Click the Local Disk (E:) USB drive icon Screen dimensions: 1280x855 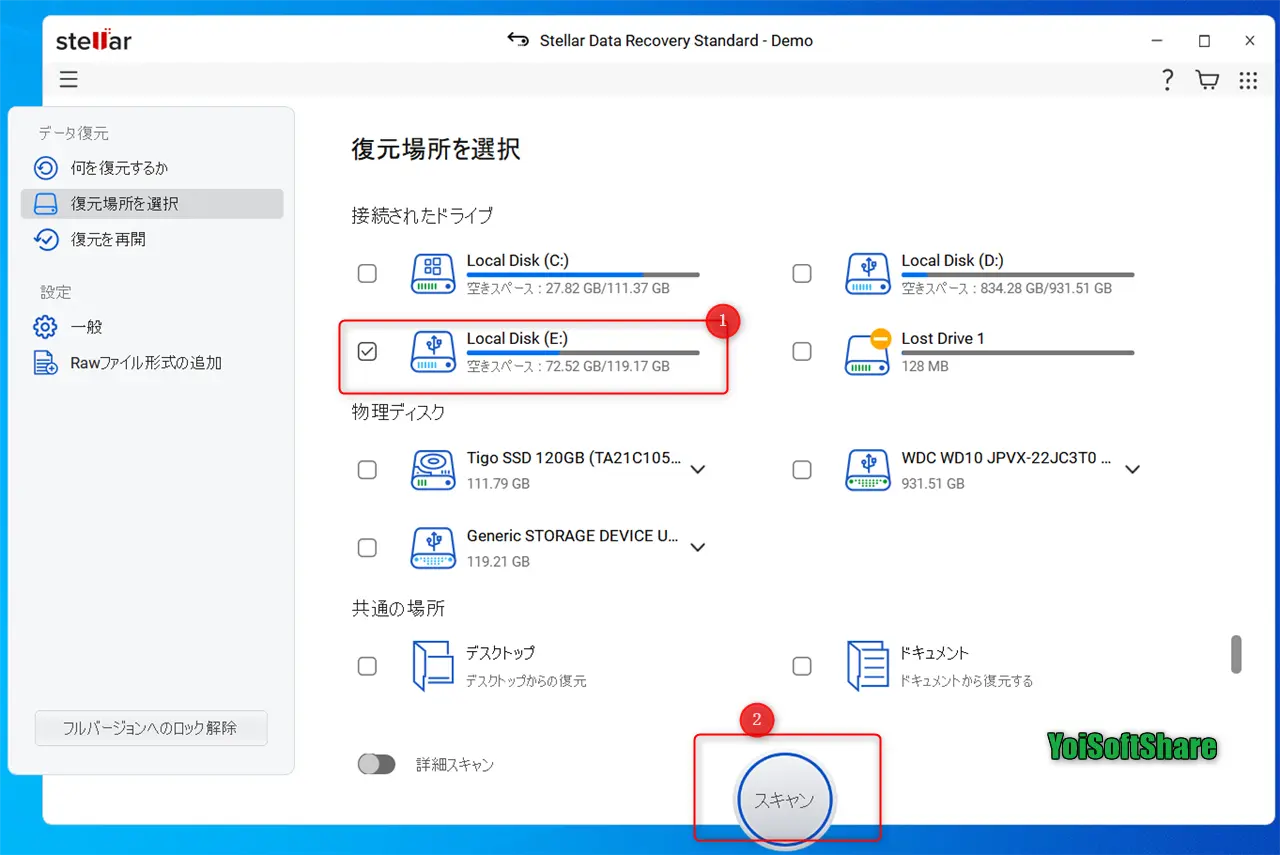pos(433,351)
